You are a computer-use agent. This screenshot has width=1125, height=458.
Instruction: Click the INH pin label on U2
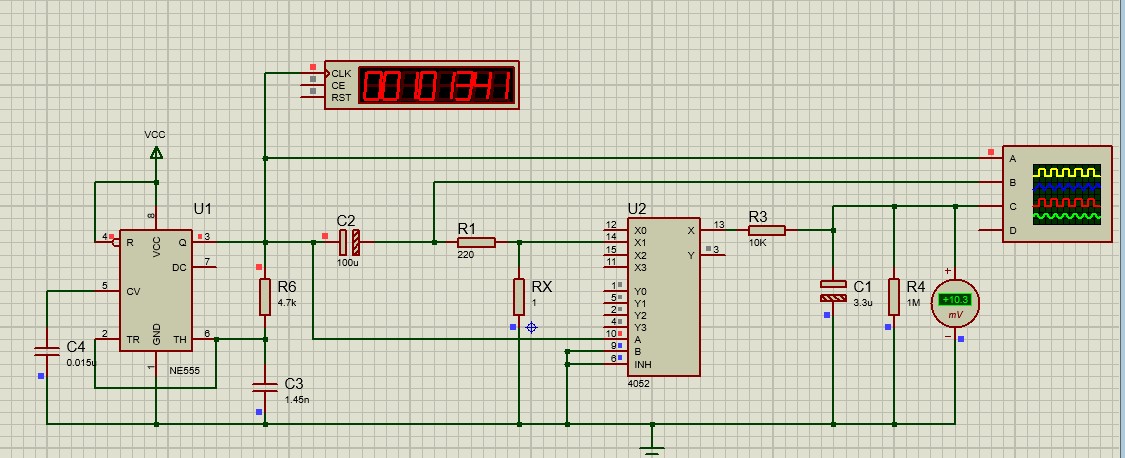(641, 364)
